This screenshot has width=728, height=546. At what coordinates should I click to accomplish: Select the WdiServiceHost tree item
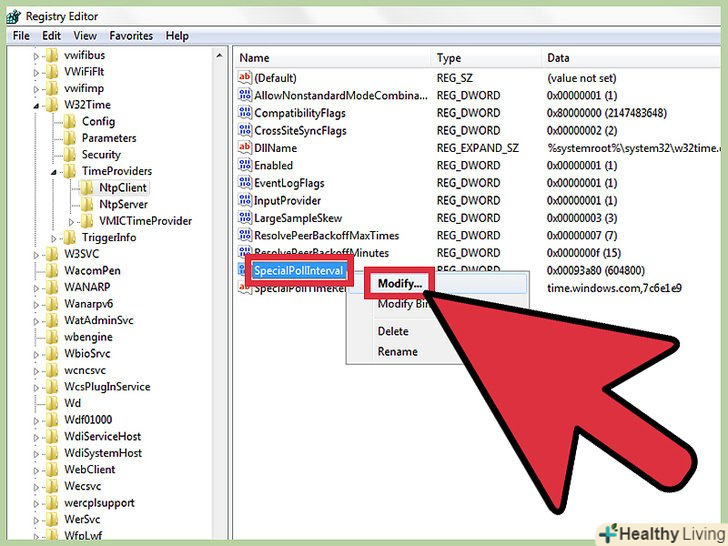[x=102, y=436]
